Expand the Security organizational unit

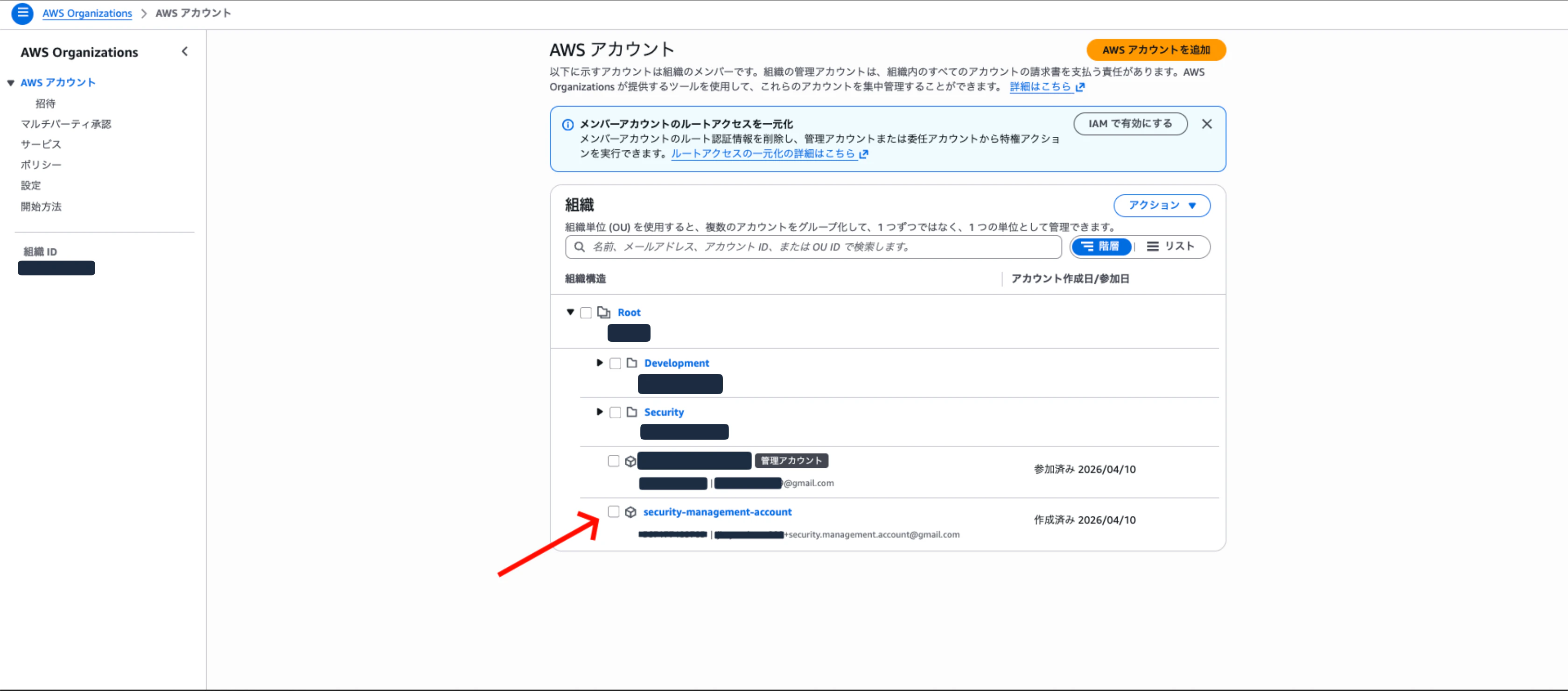599,411
